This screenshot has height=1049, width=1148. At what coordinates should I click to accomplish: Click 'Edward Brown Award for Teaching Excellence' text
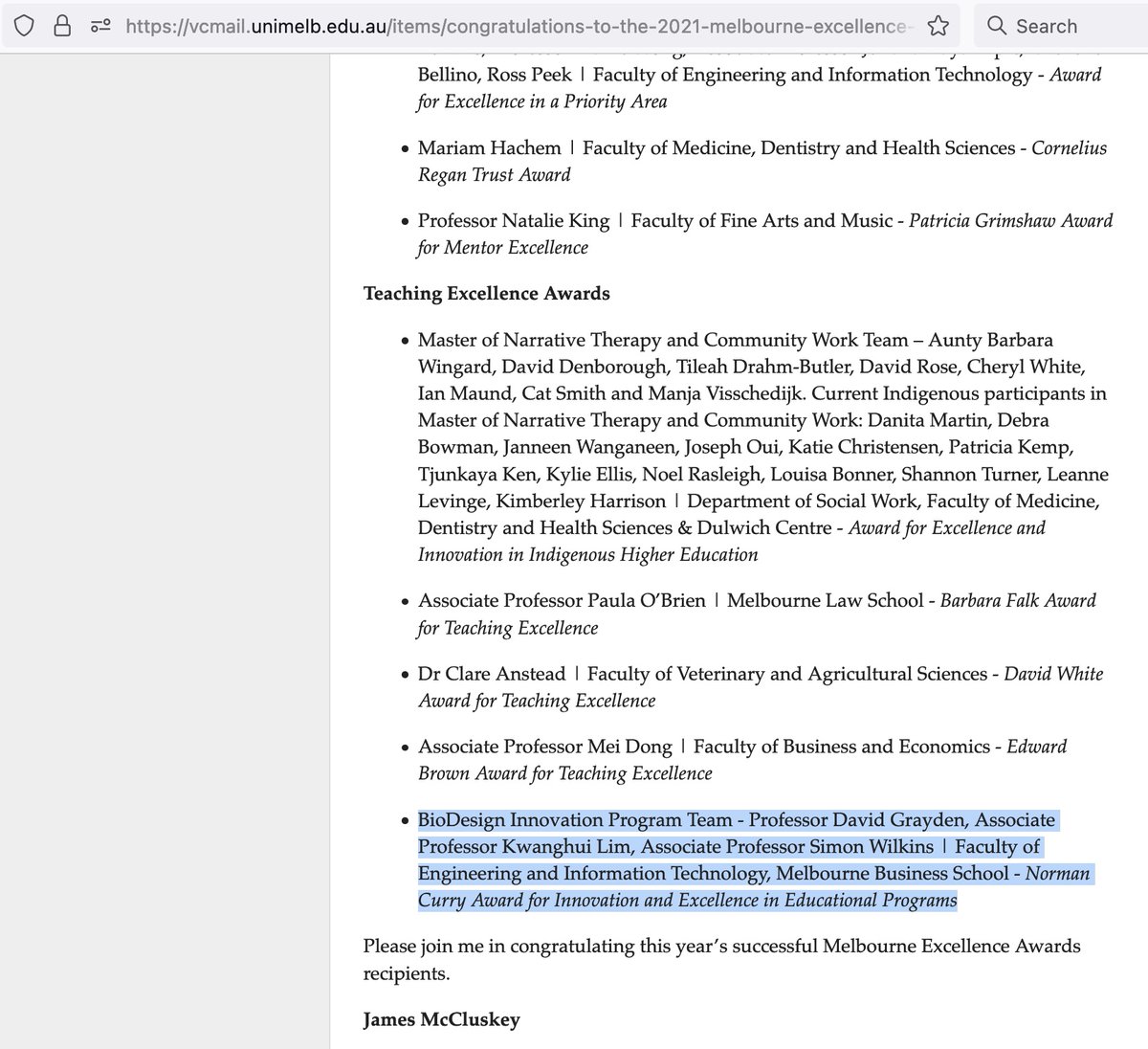tap(742, 760)
